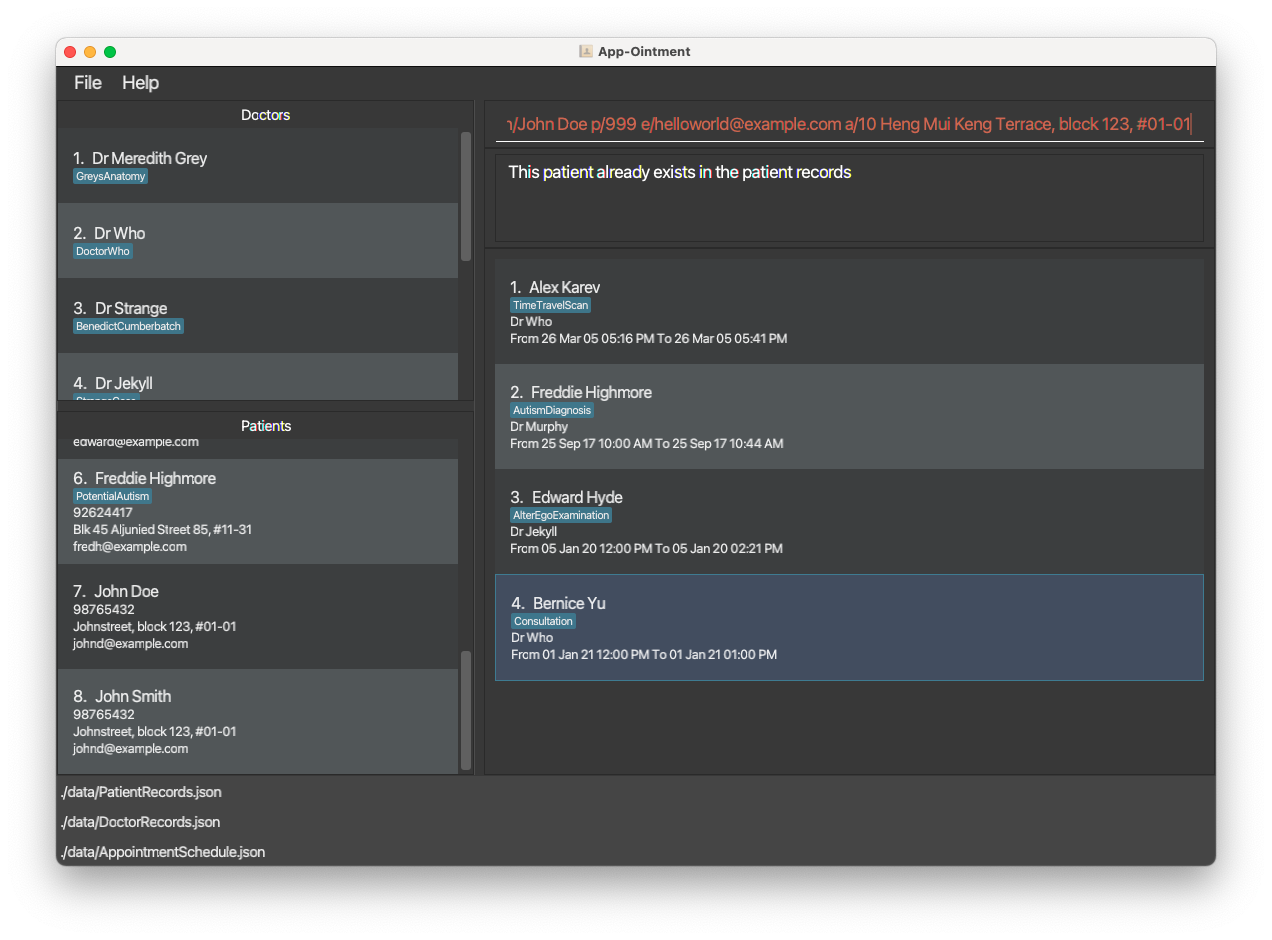This screenshot has height=940, width=1272.
Task: Click the AutismDiagnosis tag
Action: tap(552, 410)
